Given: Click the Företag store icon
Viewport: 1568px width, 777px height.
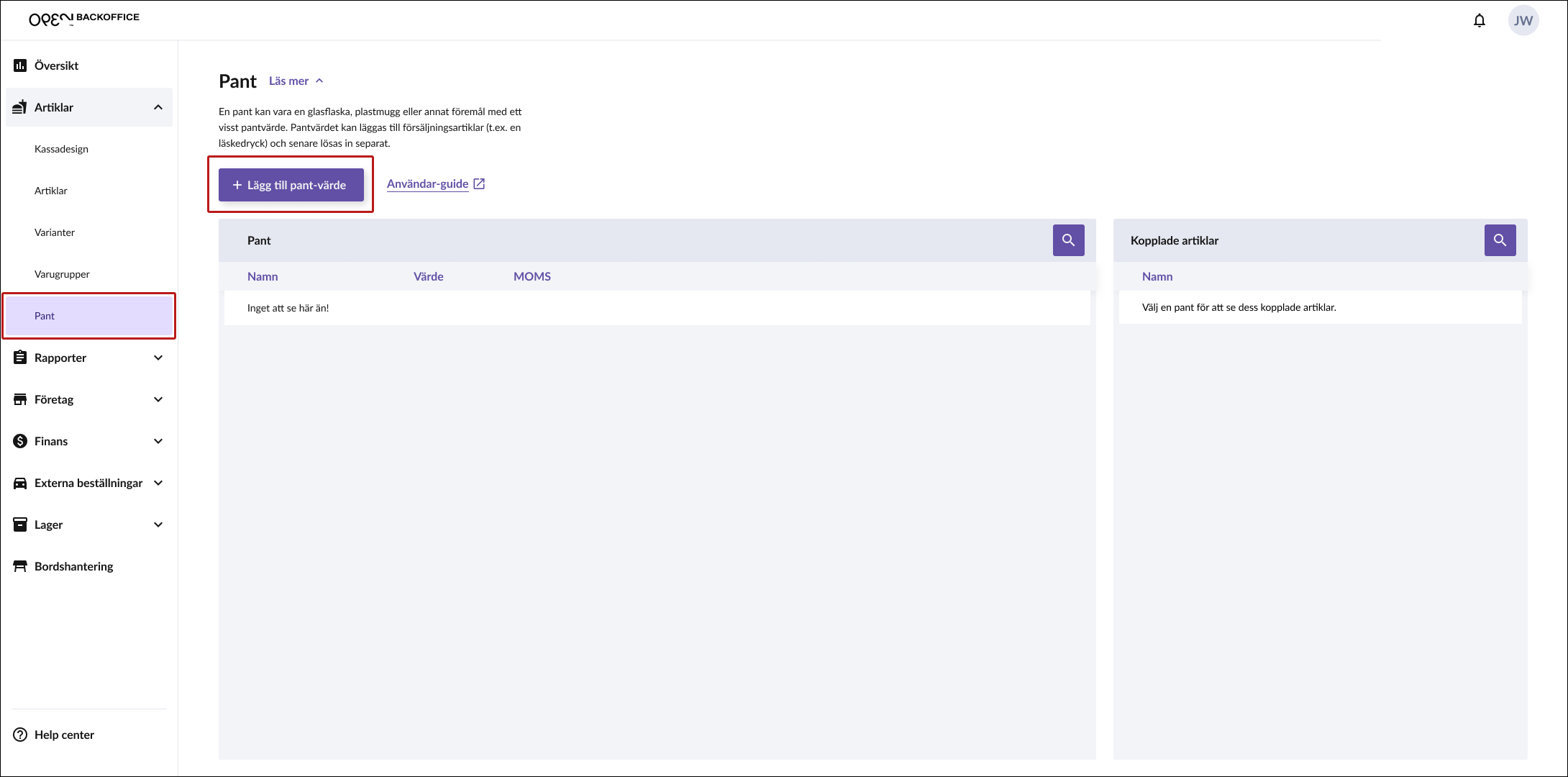Looking at the screenshot, I should click(20, 399).
